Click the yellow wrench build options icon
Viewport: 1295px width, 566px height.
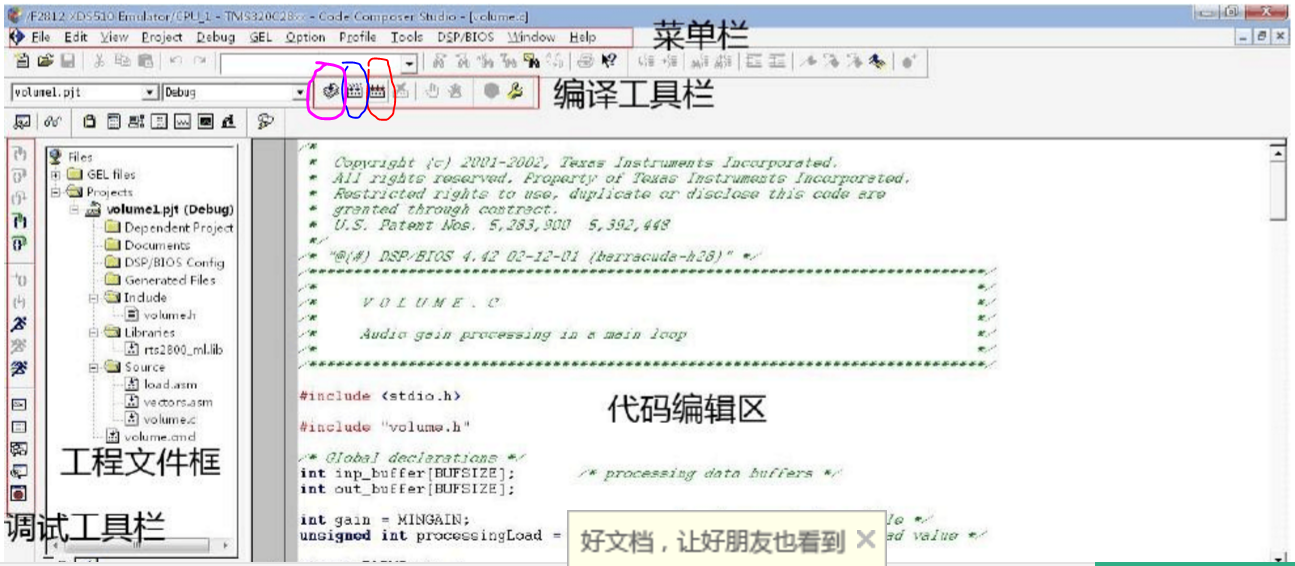click(515, 92)
